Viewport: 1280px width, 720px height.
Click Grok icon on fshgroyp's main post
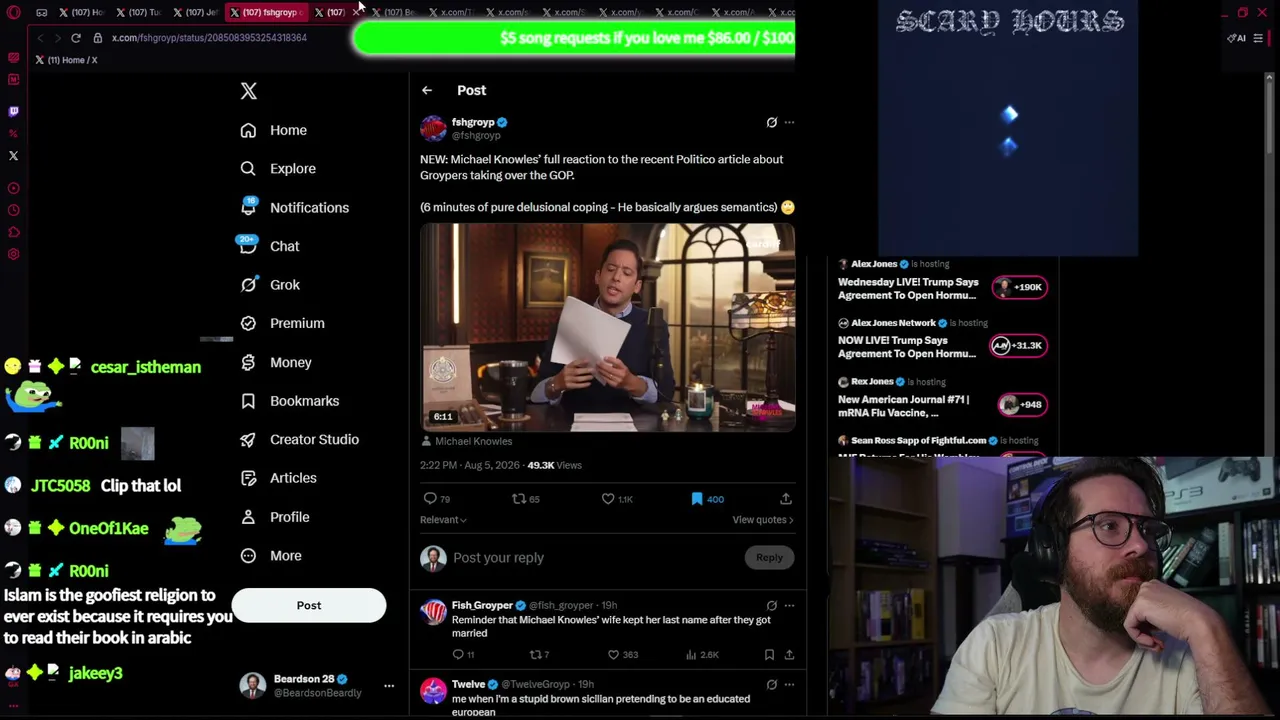click(771, 122)
